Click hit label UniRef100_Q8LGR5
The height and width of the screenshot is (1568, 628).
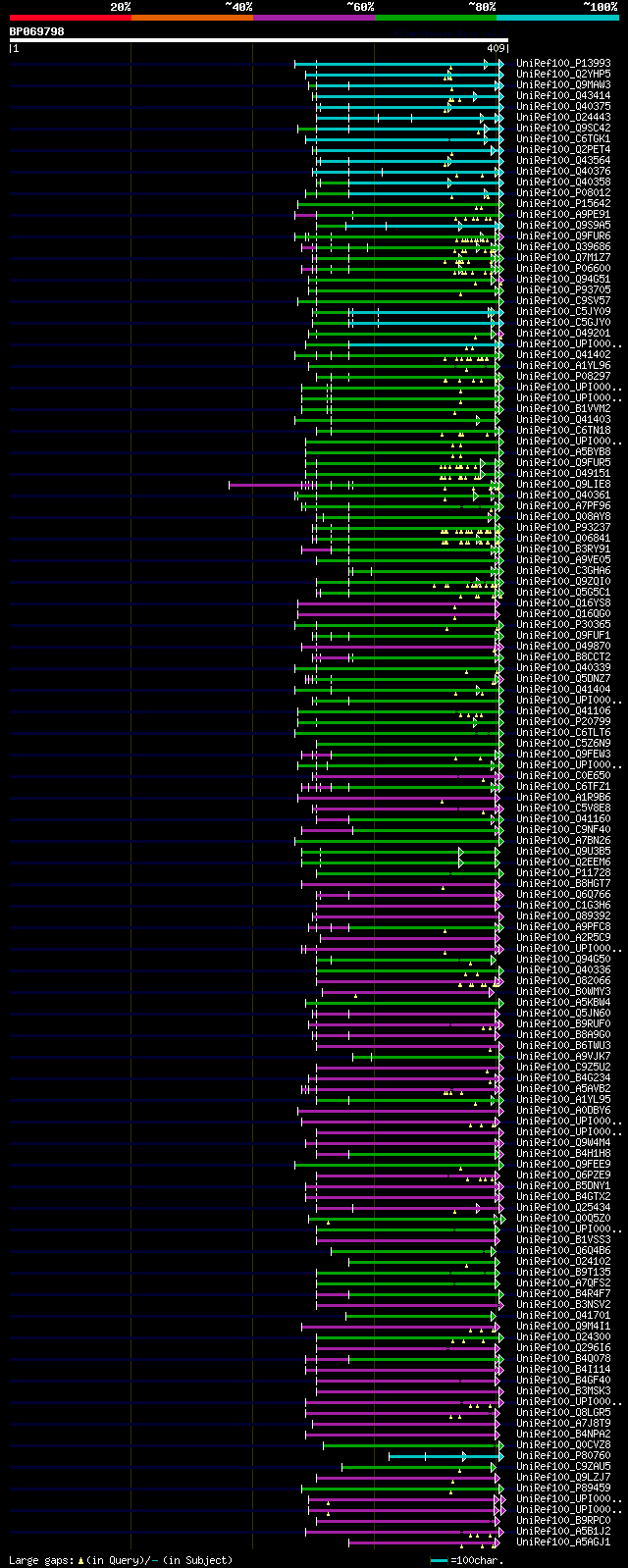(563, 1413)
